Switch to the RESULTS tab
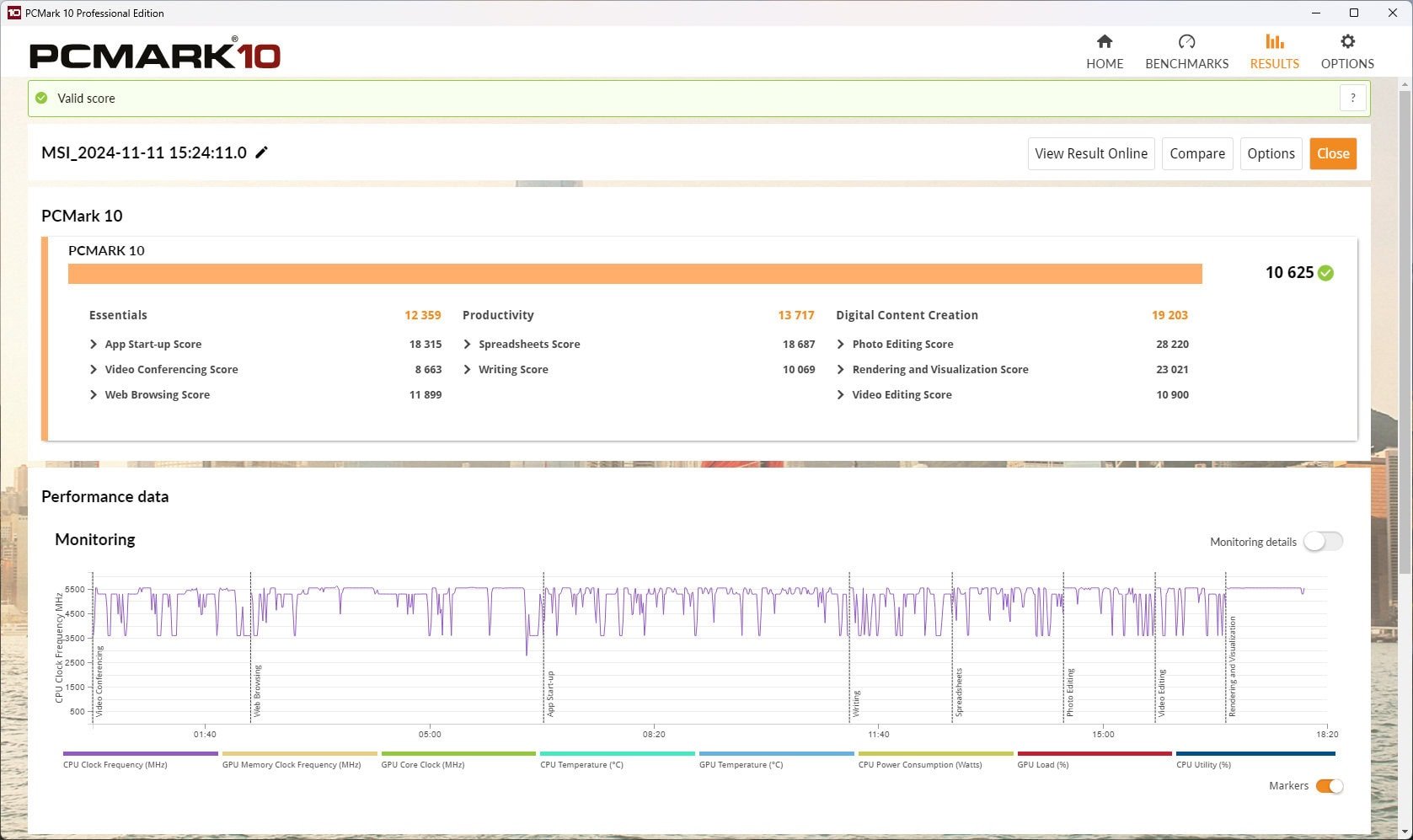 coord(1274,52)
